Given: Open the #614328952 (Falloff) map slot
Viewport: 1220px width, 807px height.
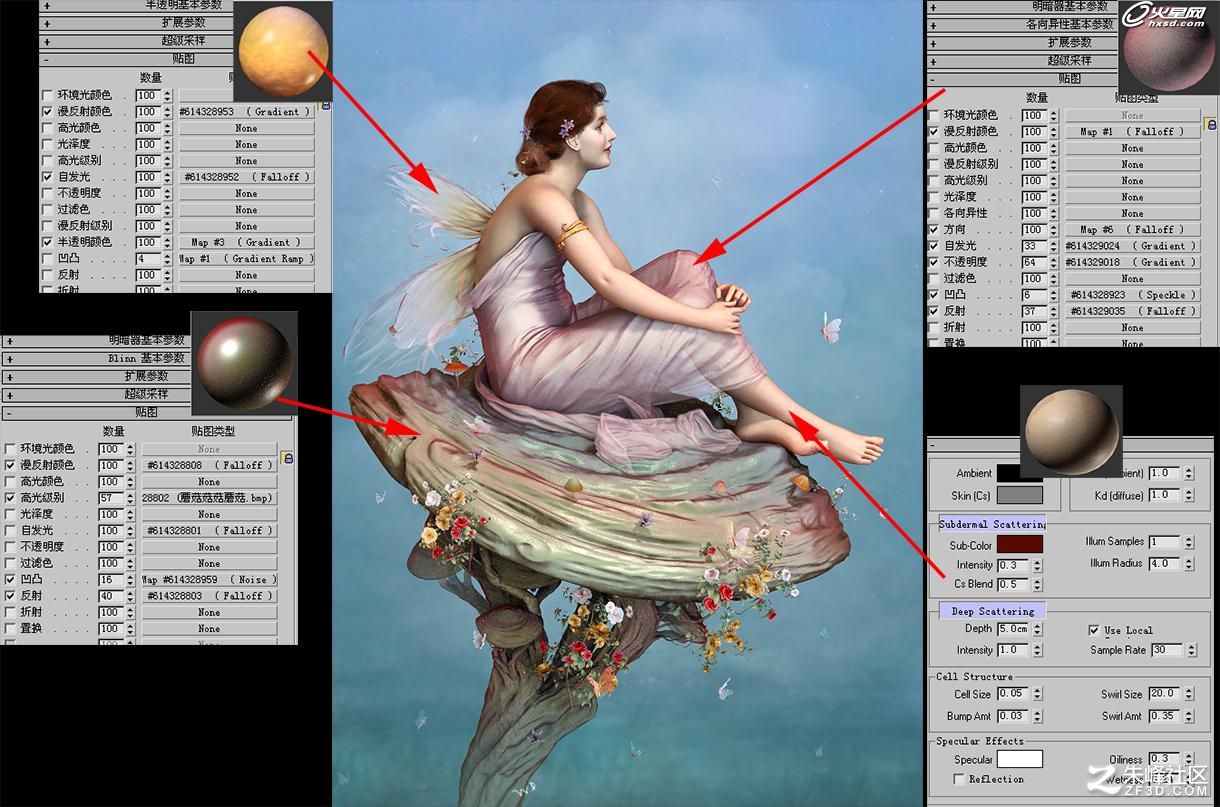Looking at the screenshot, I should [246, 177].
